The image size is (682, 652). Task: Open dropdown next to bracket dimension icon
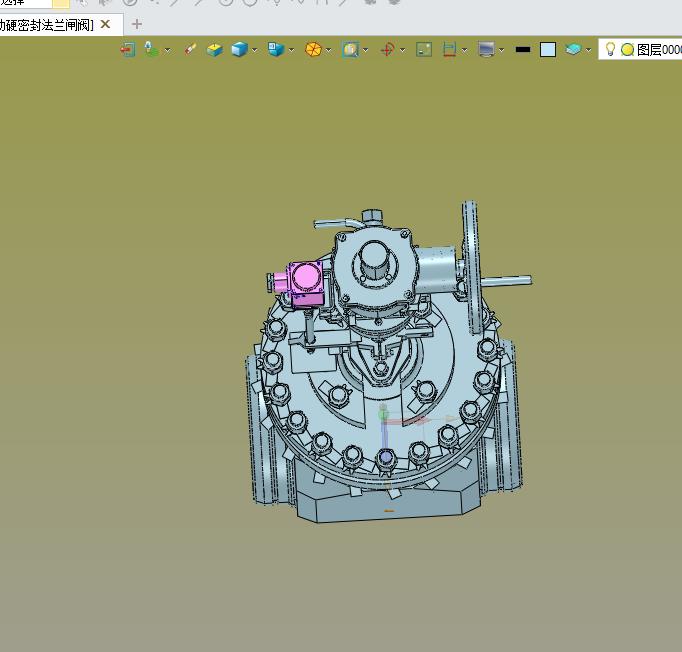[x=465, y=50]
